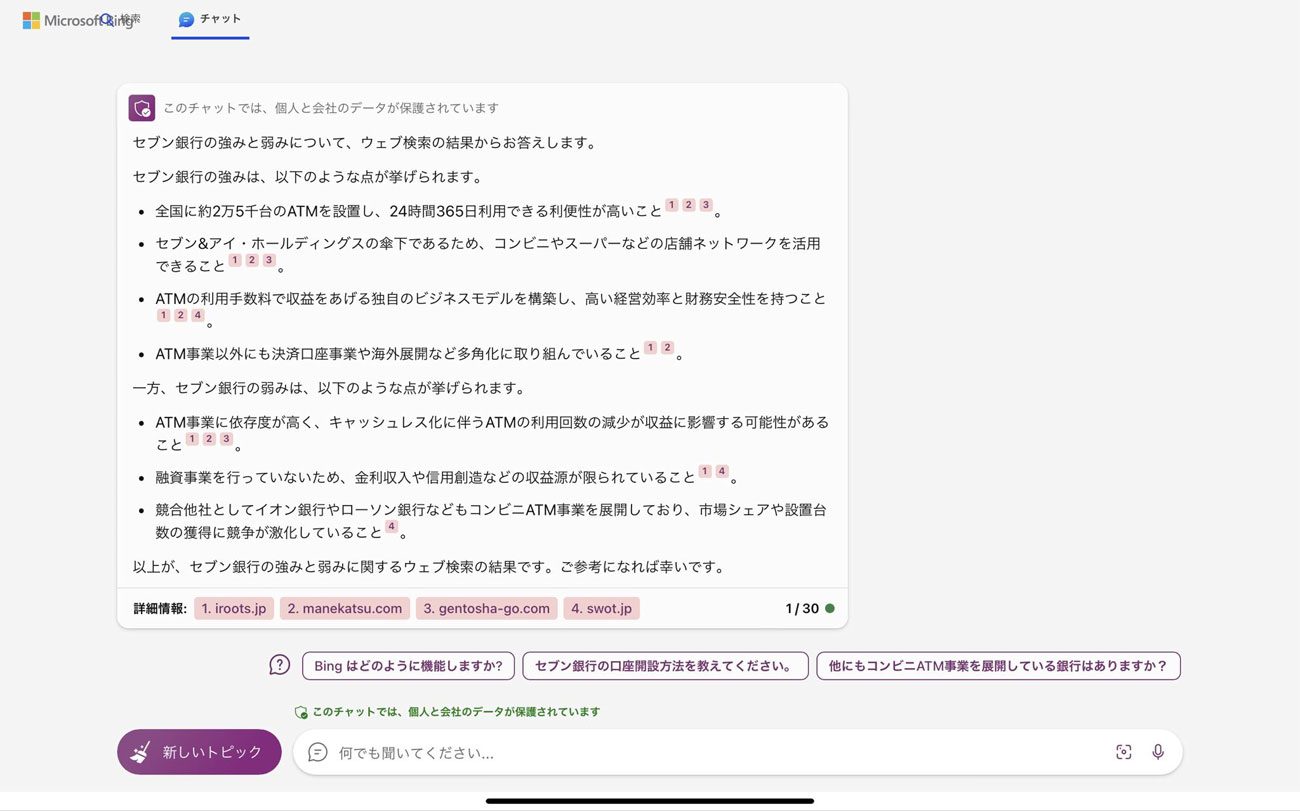Click in the 何でも聞いてください message field
The height and width of the screenshot is (811, 1300).
pos(700,752)
